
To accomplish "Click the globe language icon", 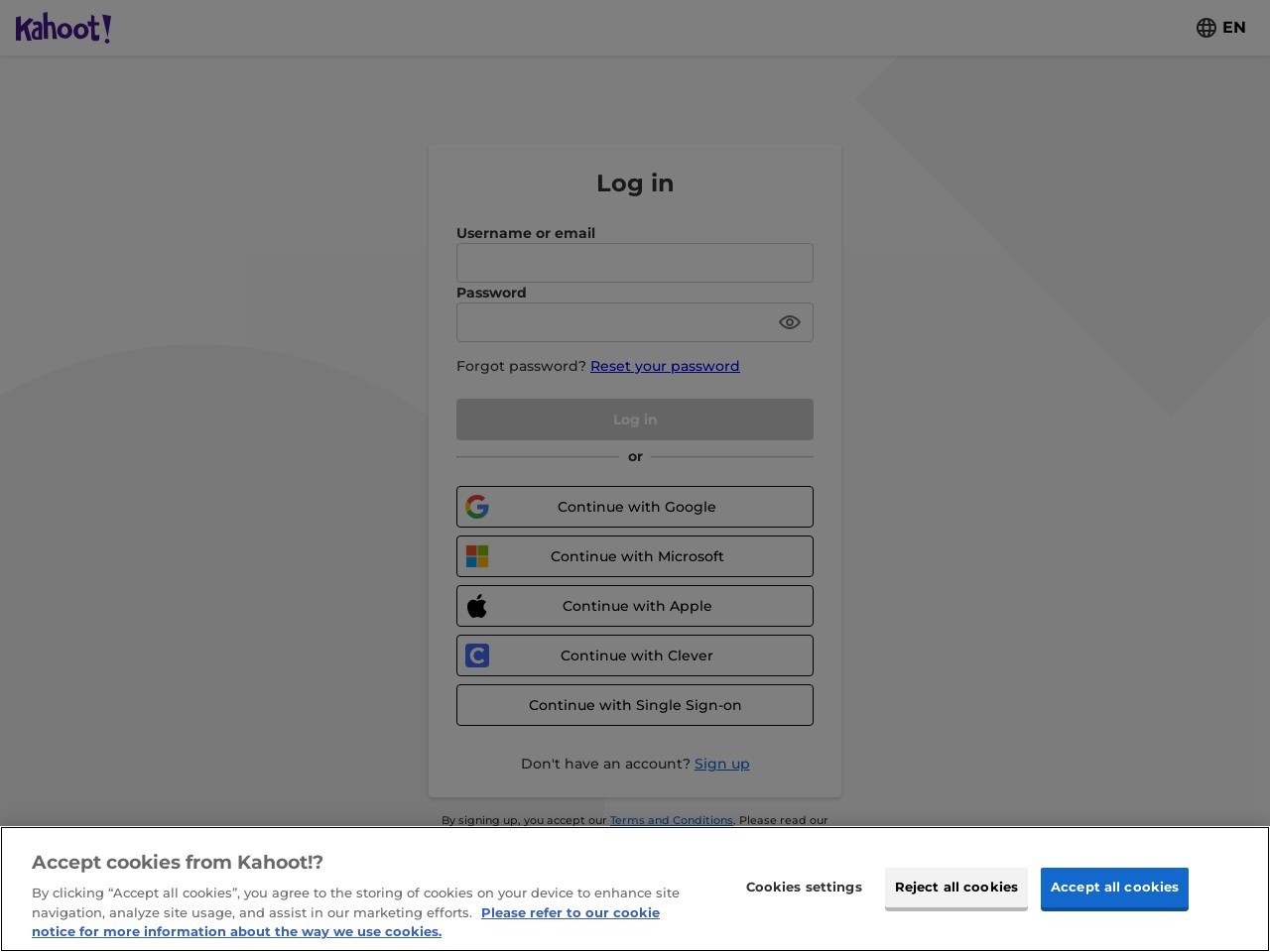I will 1206,28.
